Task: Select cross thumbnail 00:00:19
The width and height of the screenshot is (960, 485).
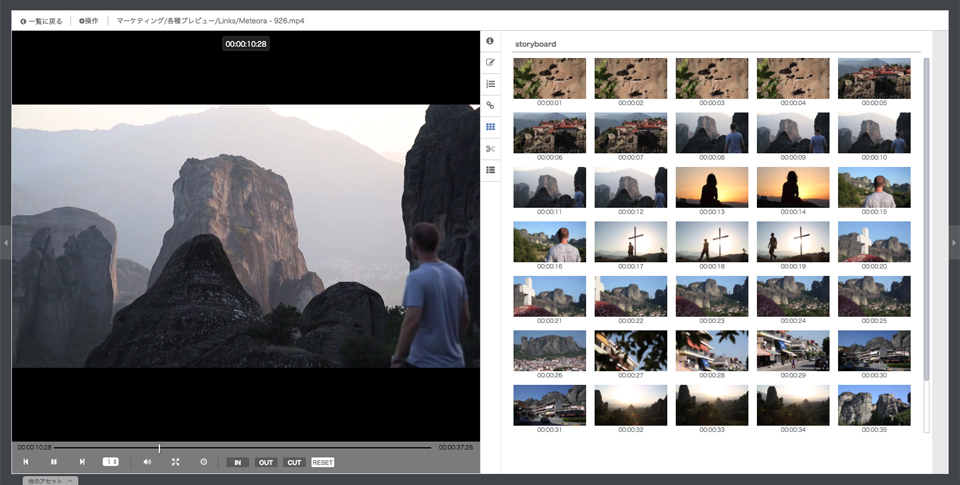Action: coord(793,242)
